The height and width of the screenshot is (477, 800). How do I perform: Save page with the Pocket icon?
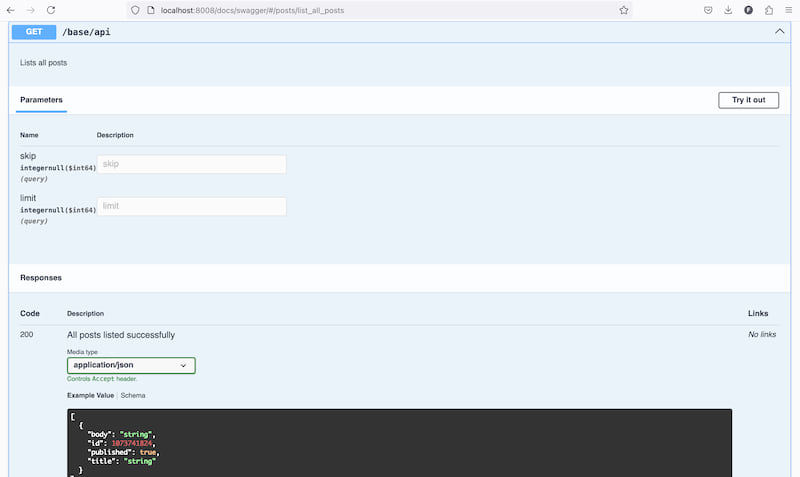(x=708, y=10)
